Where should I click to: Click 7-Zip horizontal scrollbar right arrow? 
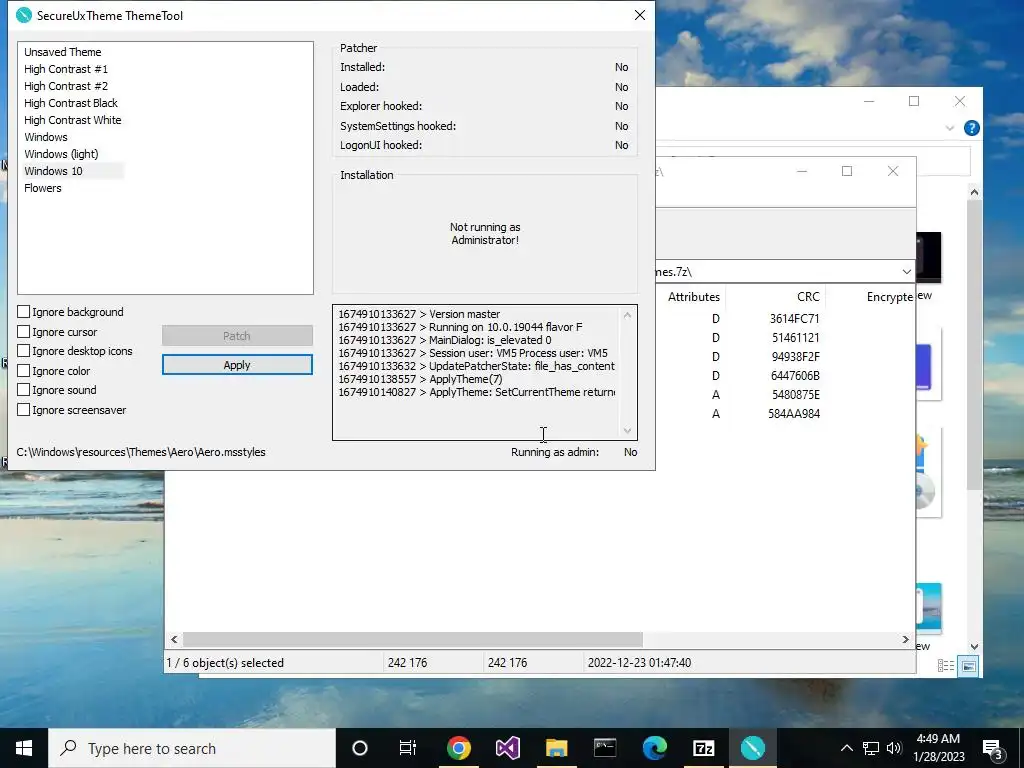[905, 639]
